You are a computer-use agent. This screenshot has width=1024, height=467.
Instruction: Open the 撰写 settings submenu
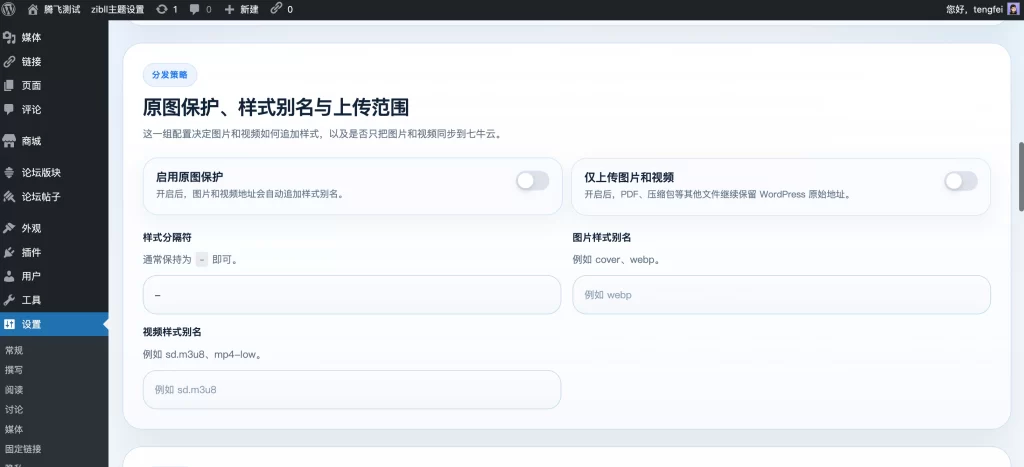[x=14, y=370]
